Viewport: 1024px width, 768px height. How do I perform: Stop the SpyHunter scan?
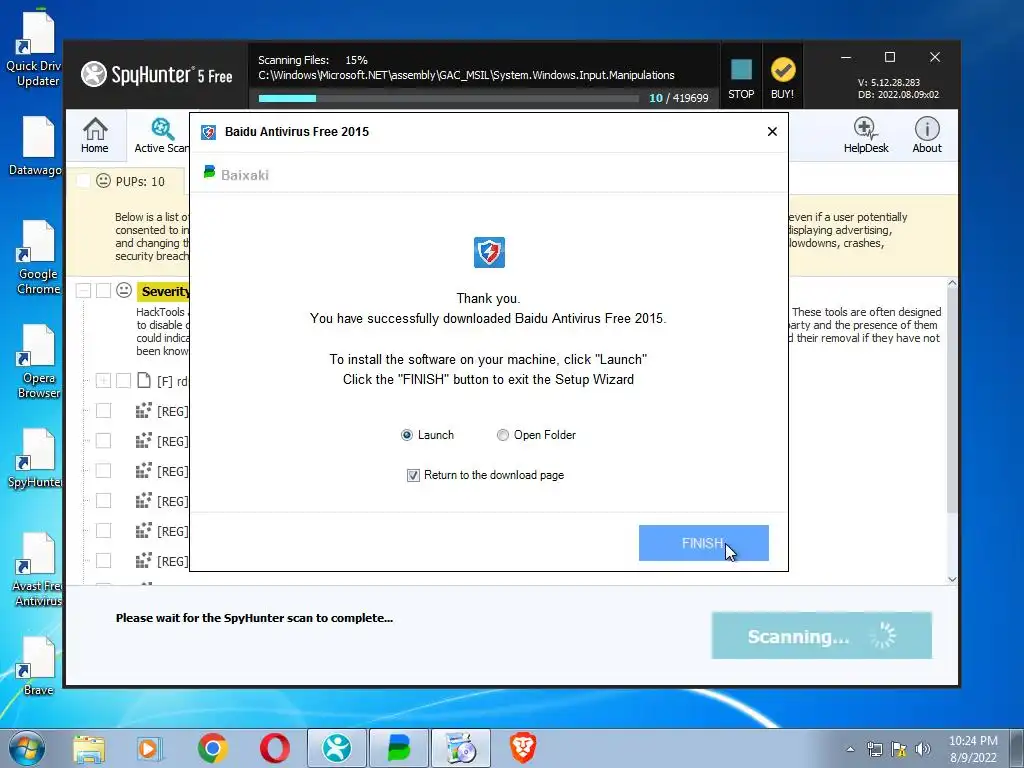741,78
